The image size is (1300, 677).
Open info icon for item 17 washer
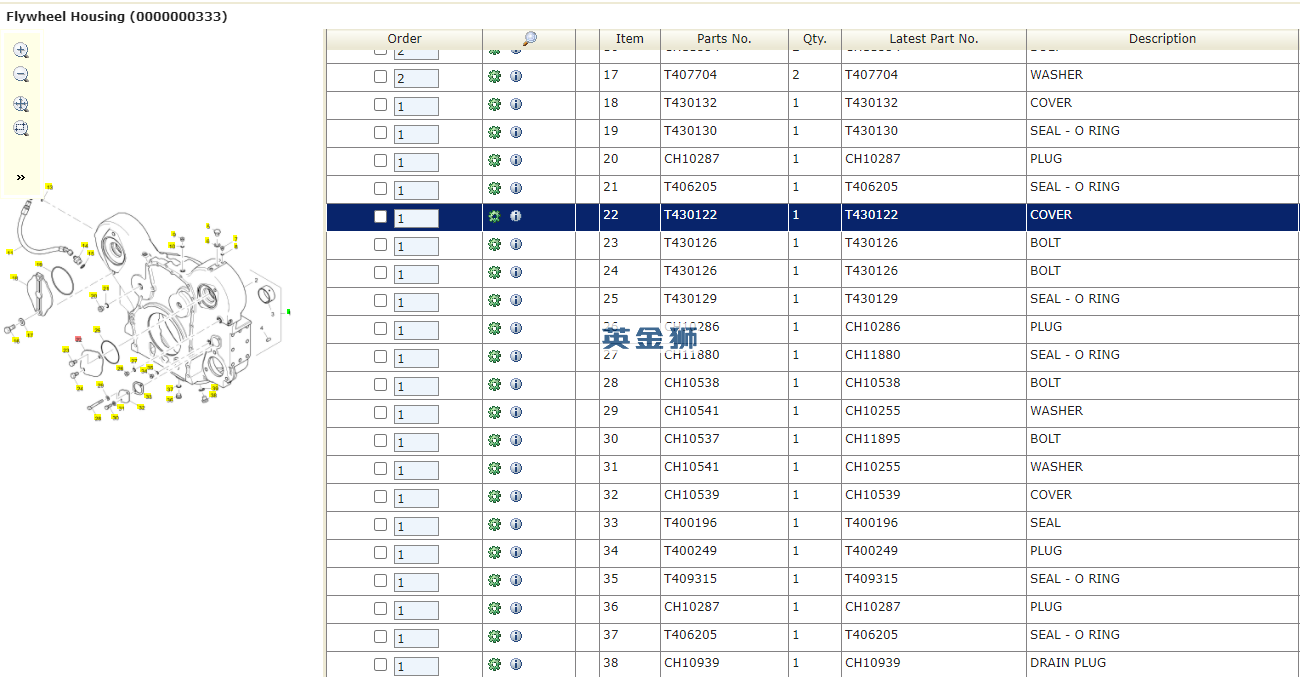[x=516, y=76]
